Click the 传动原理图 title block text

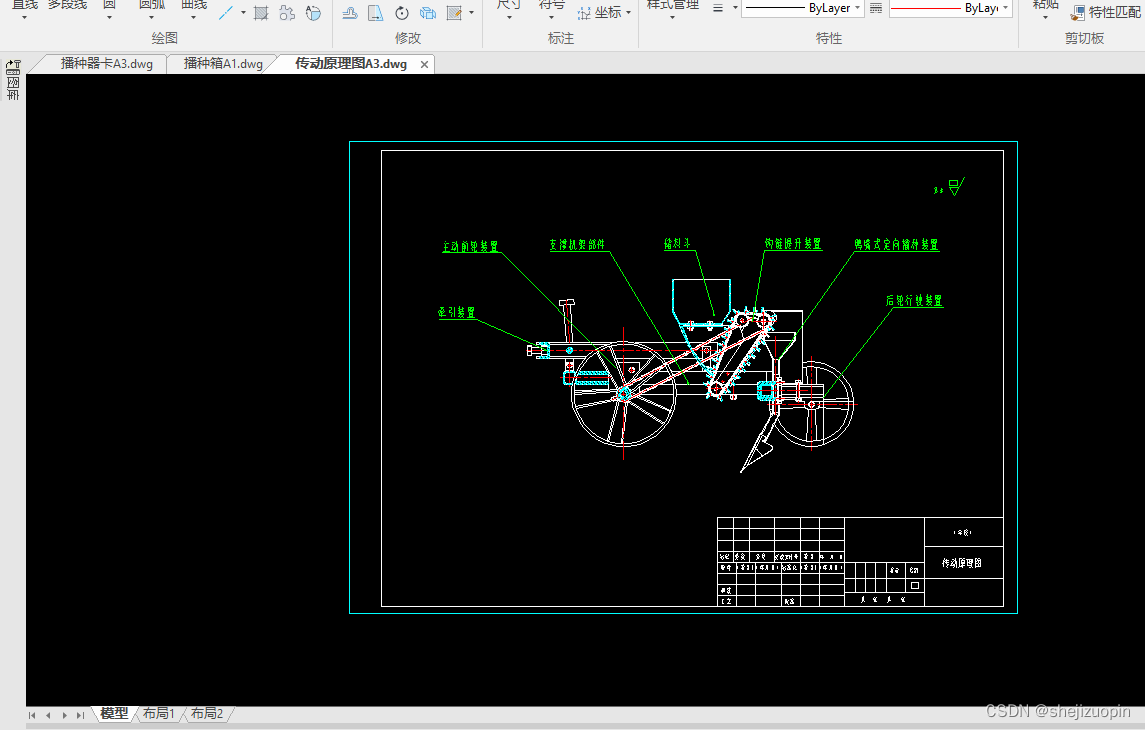[962, 563]
